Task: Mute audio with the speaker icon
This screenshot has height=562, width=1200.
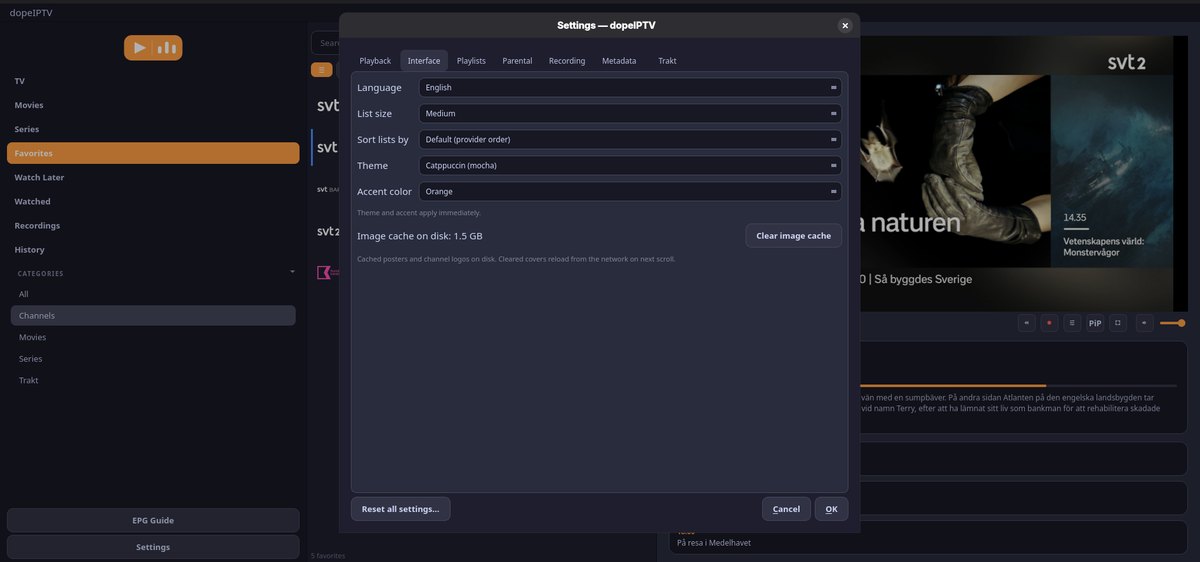Action: click(1144, 323)
